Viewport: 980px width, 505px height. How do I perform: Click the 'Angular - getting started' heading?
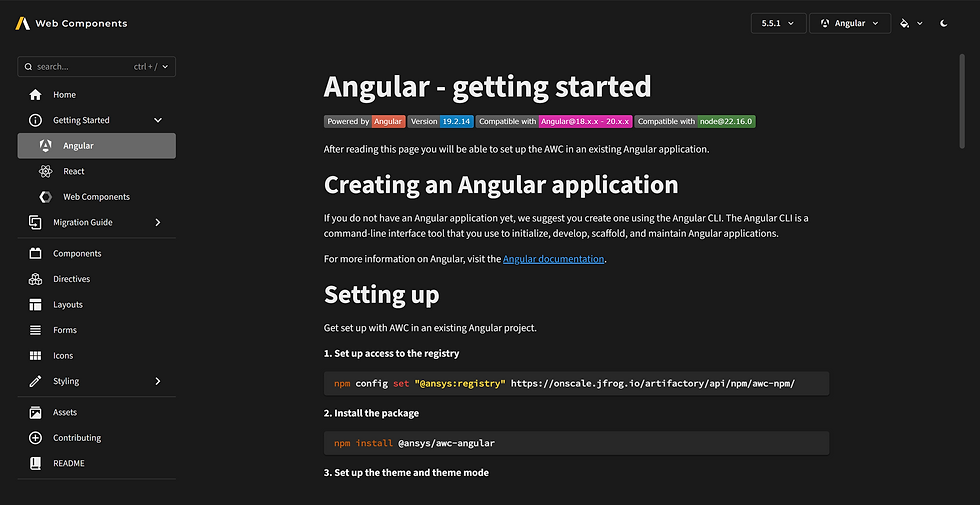point(488,87)
